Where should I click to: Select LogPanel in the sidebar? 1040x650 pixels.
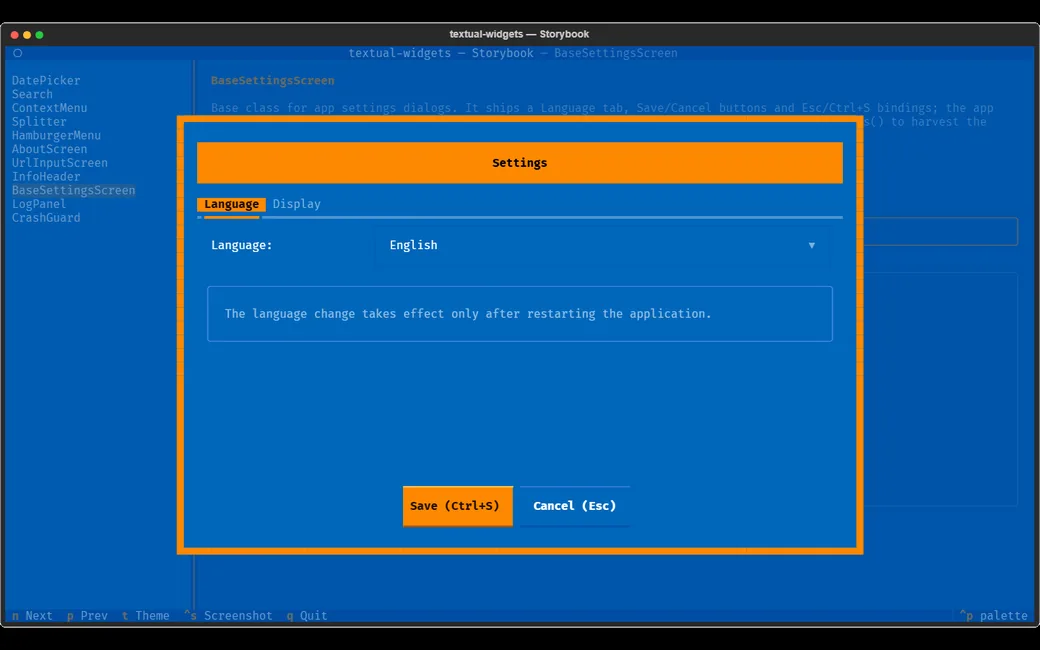point(39,204)
